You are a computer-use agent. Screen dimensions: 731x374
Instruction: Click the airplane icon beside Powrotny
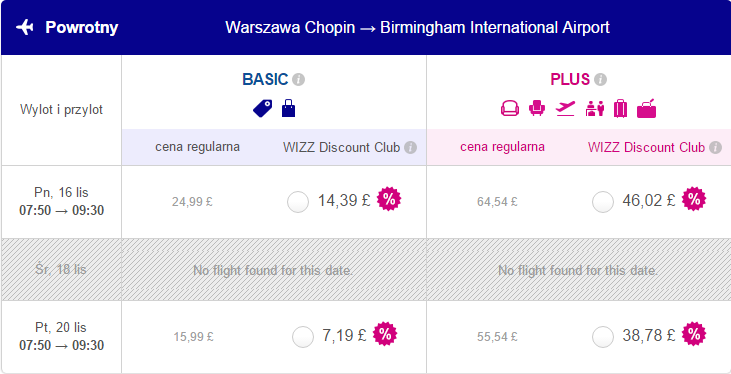click(x=25, y=28)
